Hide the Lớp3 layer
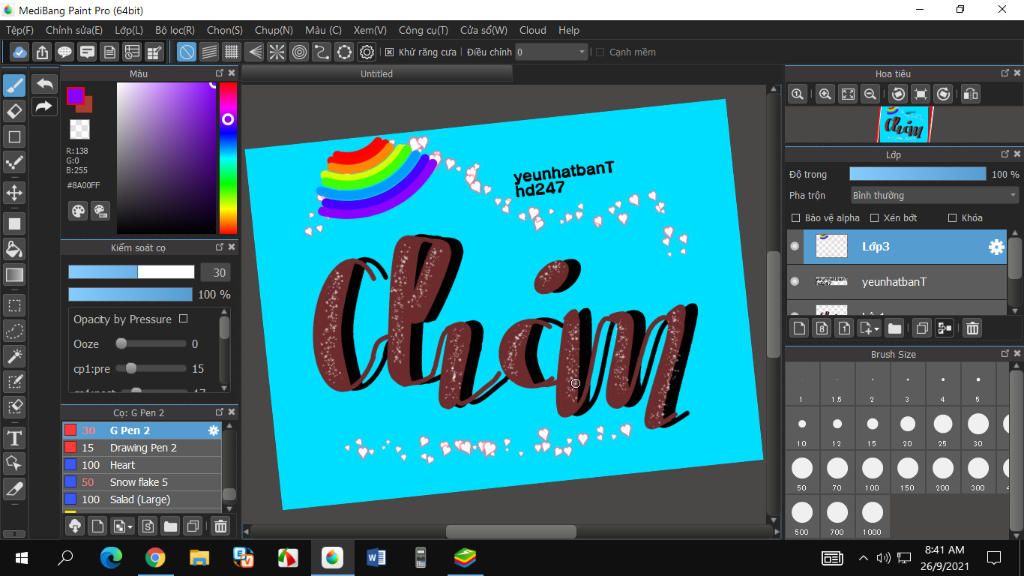The height and width of the screenshot is (576, 1024). [x=795, y=246]
